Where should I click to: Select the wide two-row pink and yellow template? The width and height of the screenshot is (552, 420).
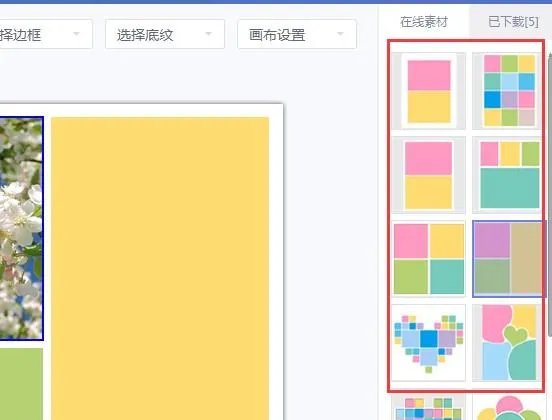coord(428,175)
